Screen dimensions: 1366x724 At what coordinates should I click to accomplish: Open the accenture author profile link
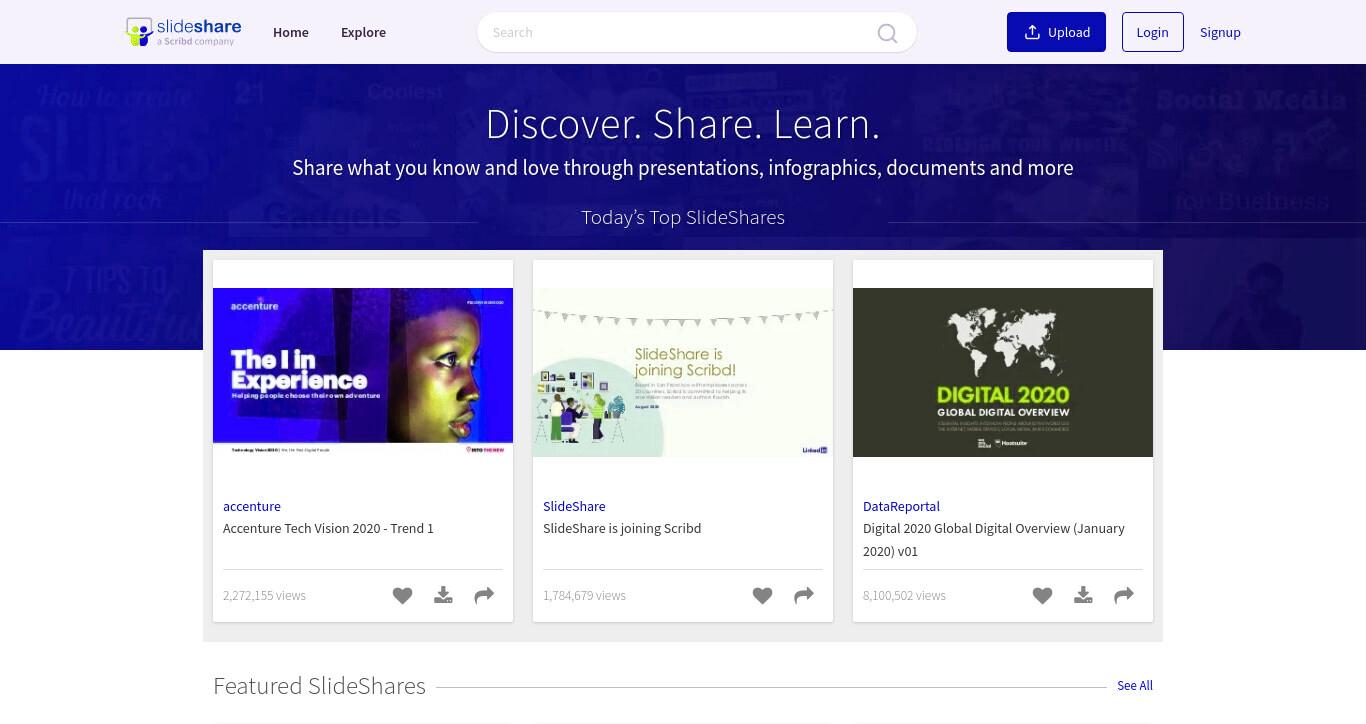252,506
